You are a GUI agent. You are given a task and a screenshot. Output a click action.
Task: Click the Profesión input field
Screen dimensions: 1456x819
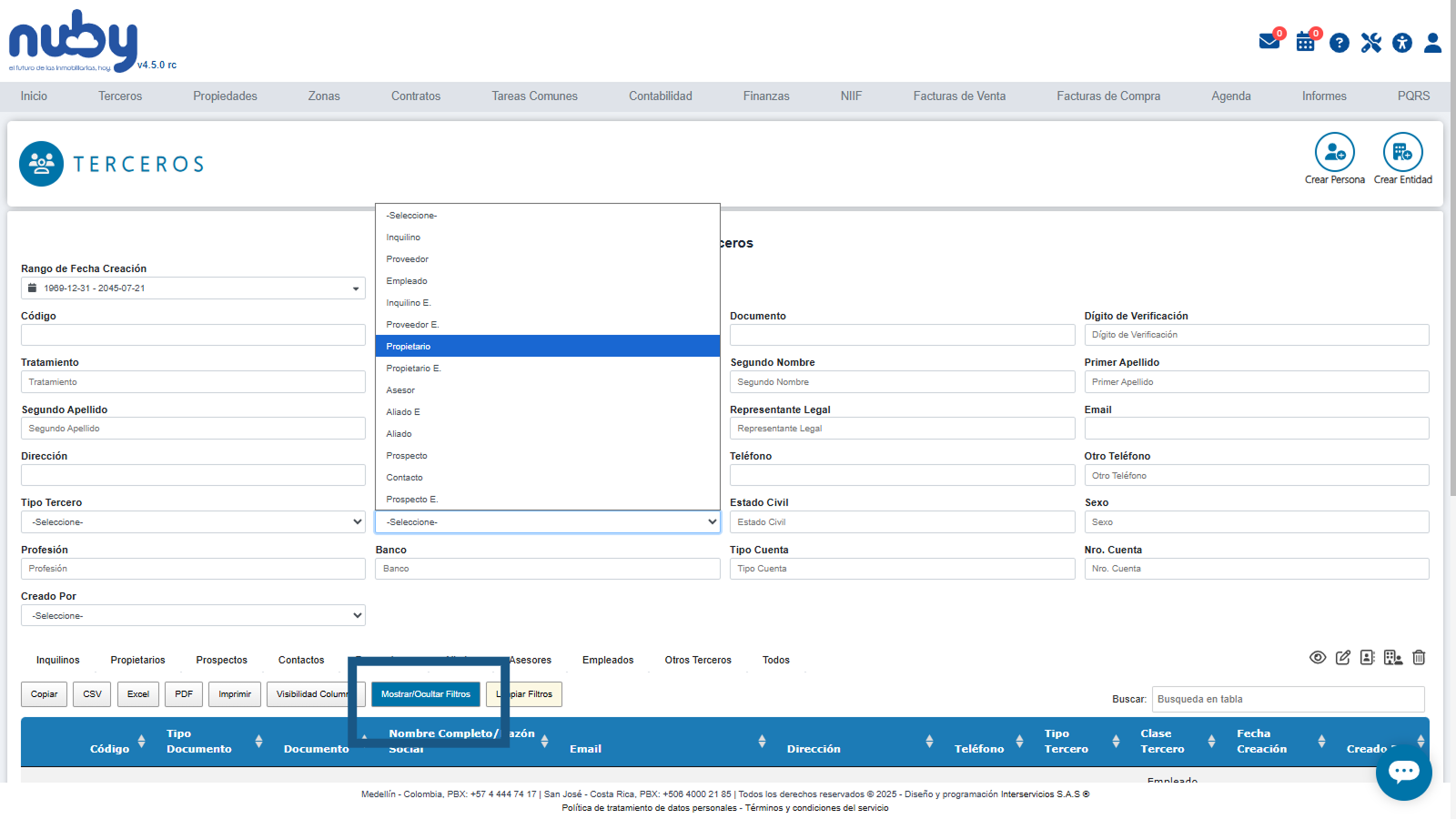click(193, 569)
